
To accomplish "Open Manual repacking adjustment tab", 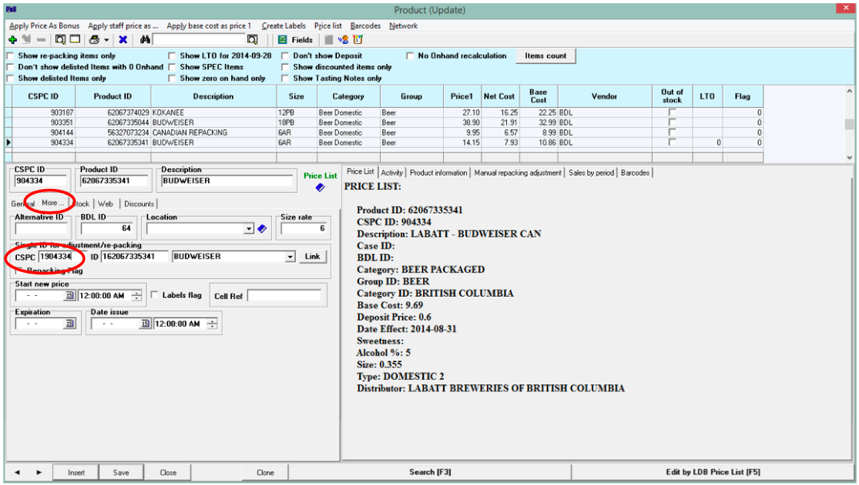I will [x=518, y=173].
